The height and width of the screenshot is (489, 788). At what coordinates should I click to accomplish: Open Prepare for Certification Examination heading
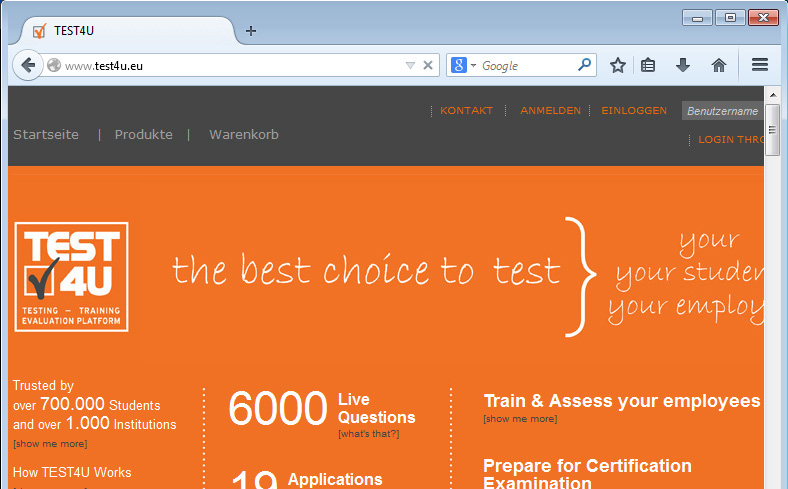(587, 473)
